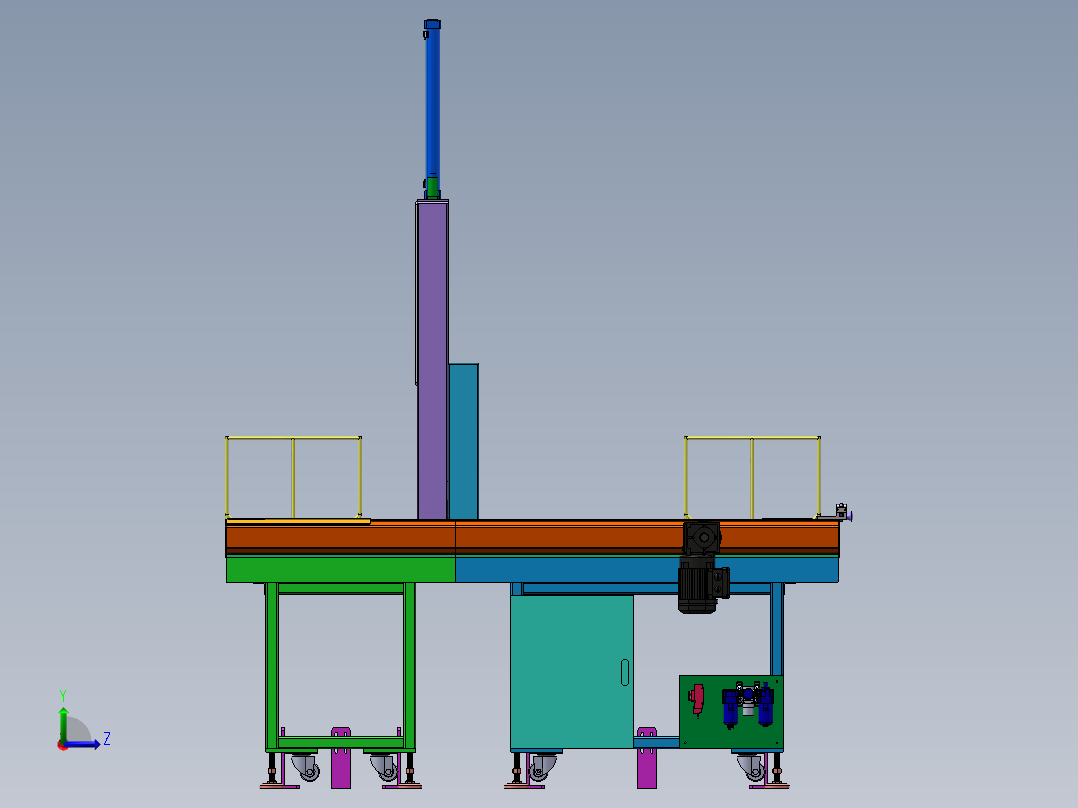
Task: Click the blue Z axis arrow of the triad
Action: [x=82, y=744]
